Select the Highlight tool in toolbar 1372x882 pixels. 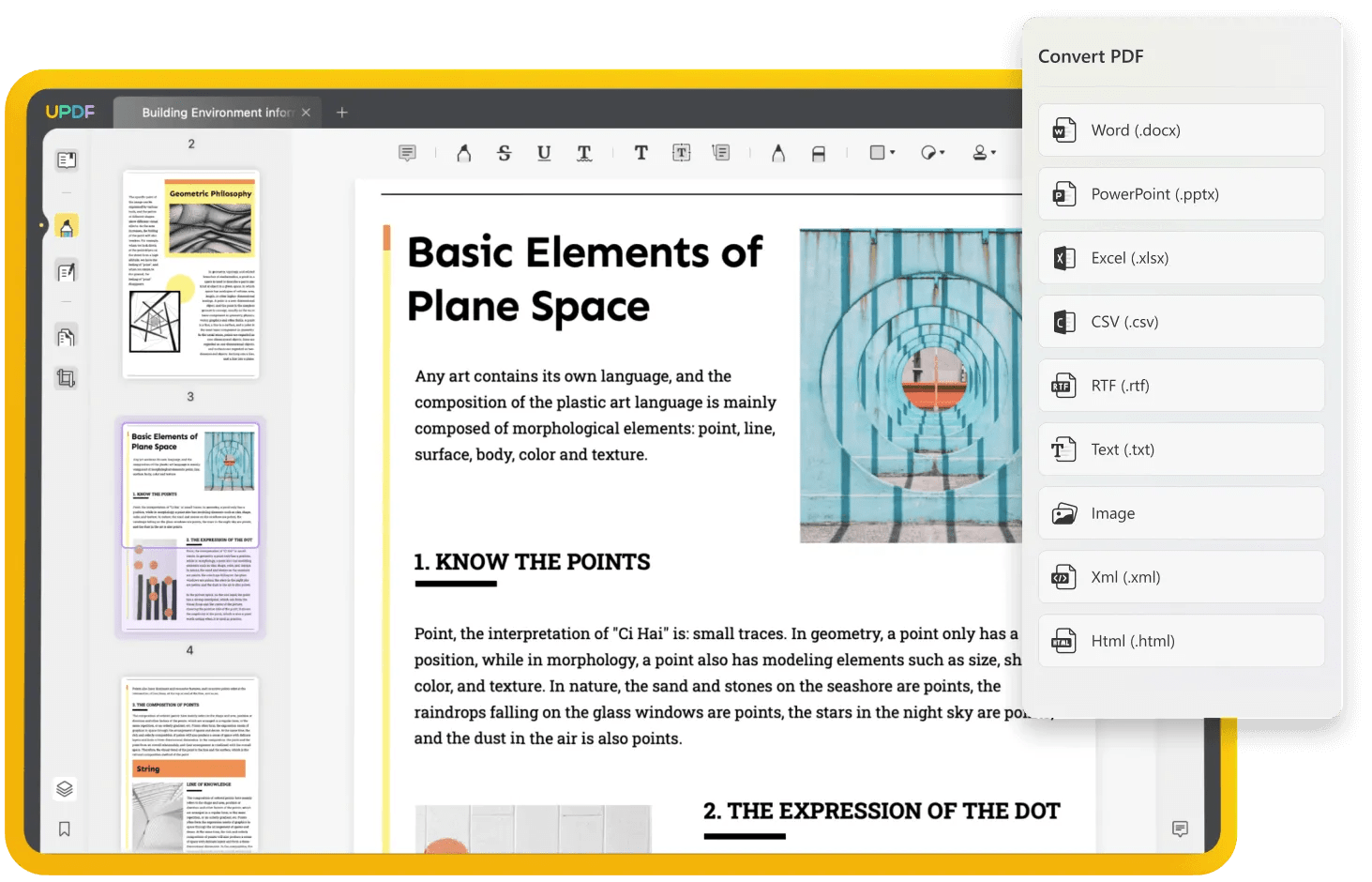click(x=463, y=153)
